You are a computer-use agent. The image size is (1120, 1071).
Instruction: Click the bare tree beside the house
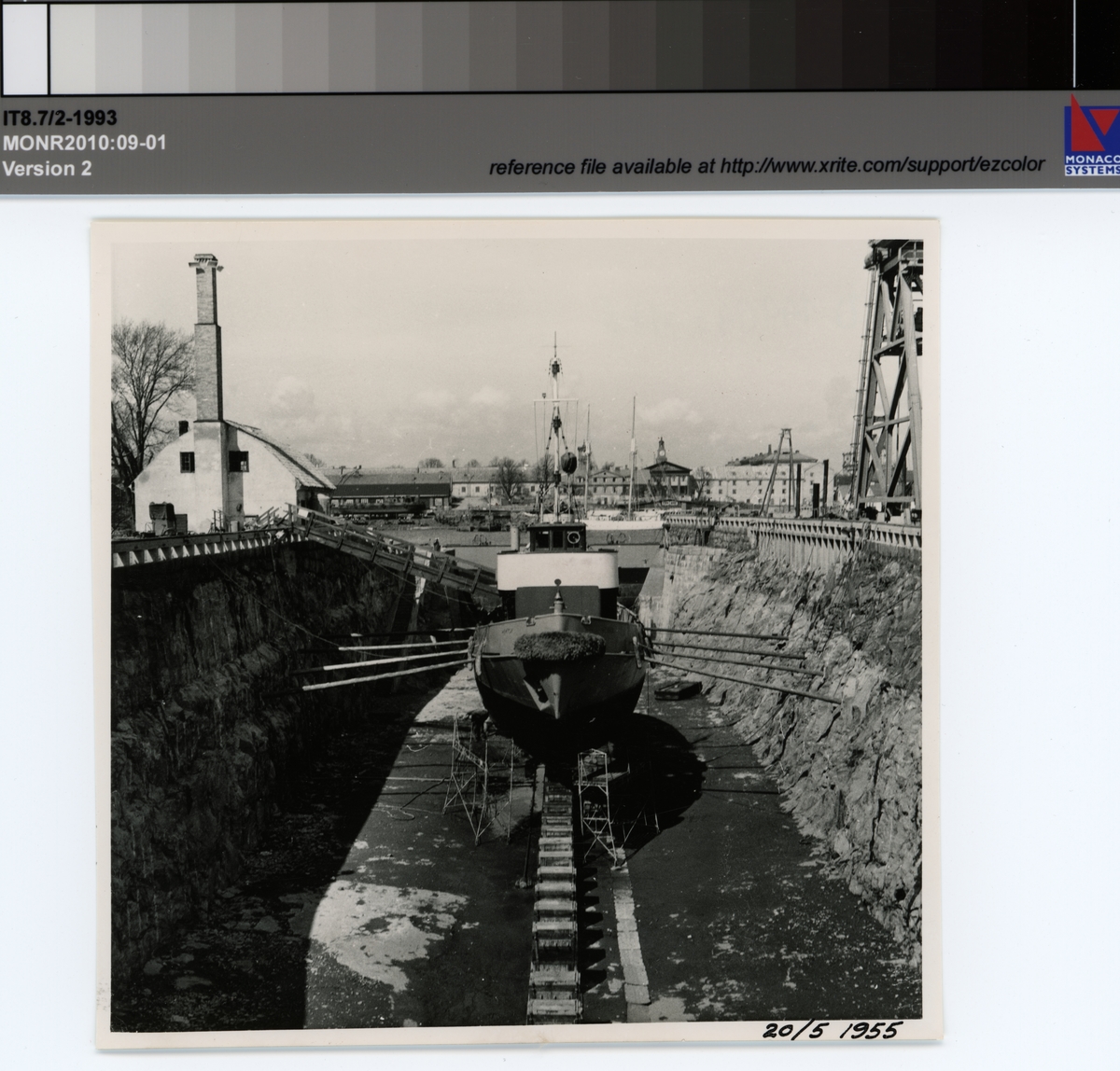(147, 382)
